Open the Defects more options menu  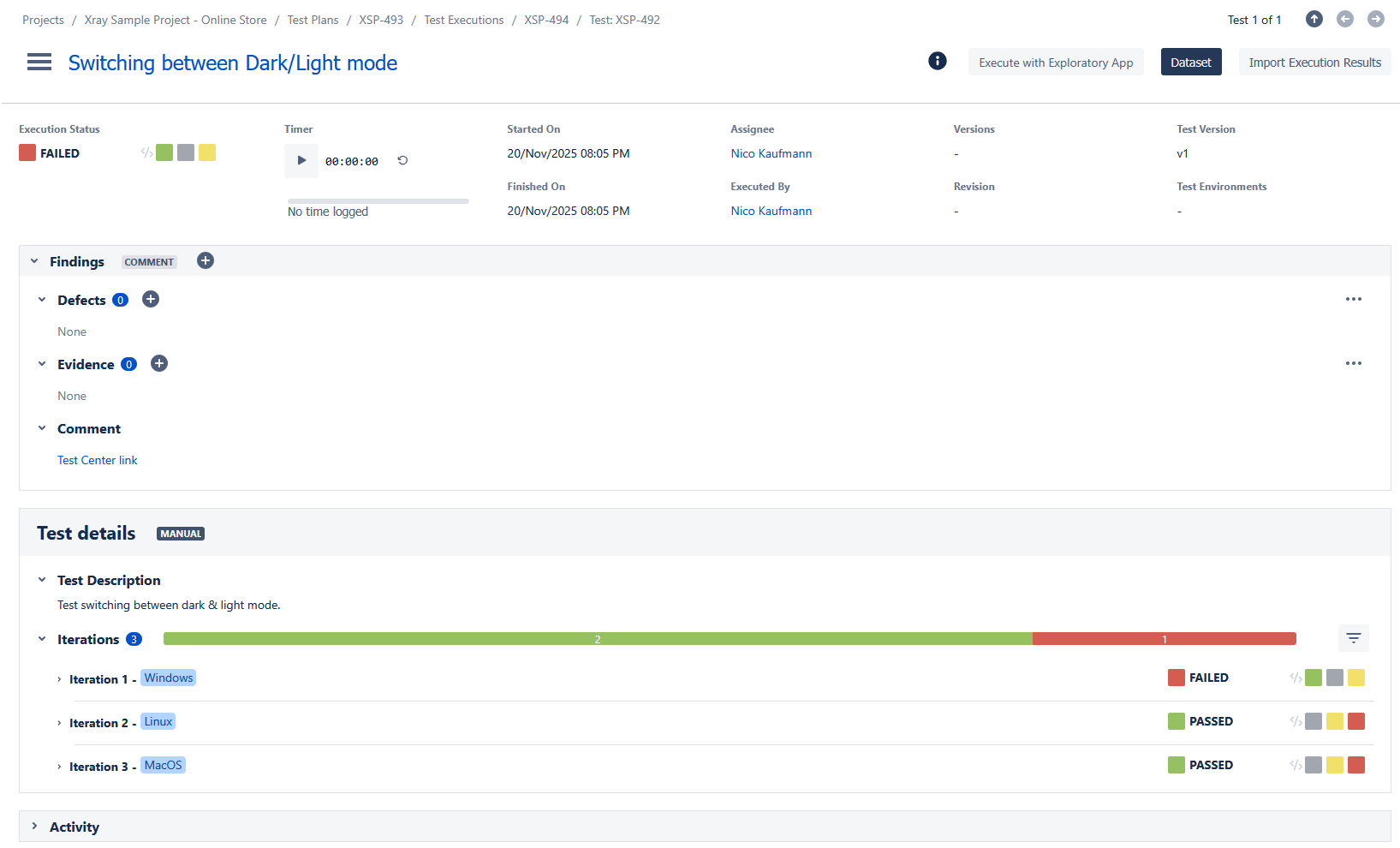pos(1353,299)
